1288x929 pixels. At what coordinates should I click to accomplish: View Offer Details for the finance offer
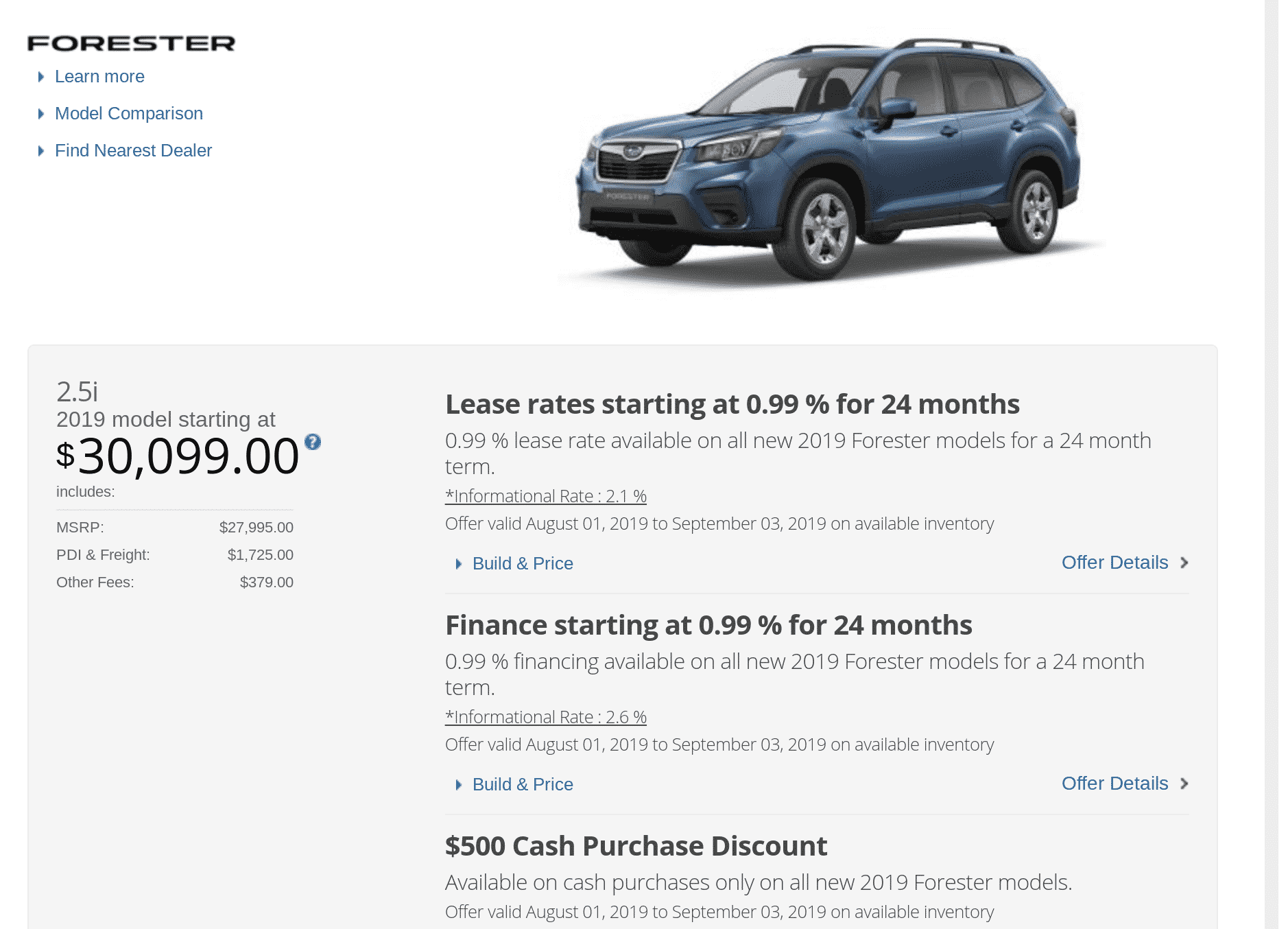click(1114, 784)
